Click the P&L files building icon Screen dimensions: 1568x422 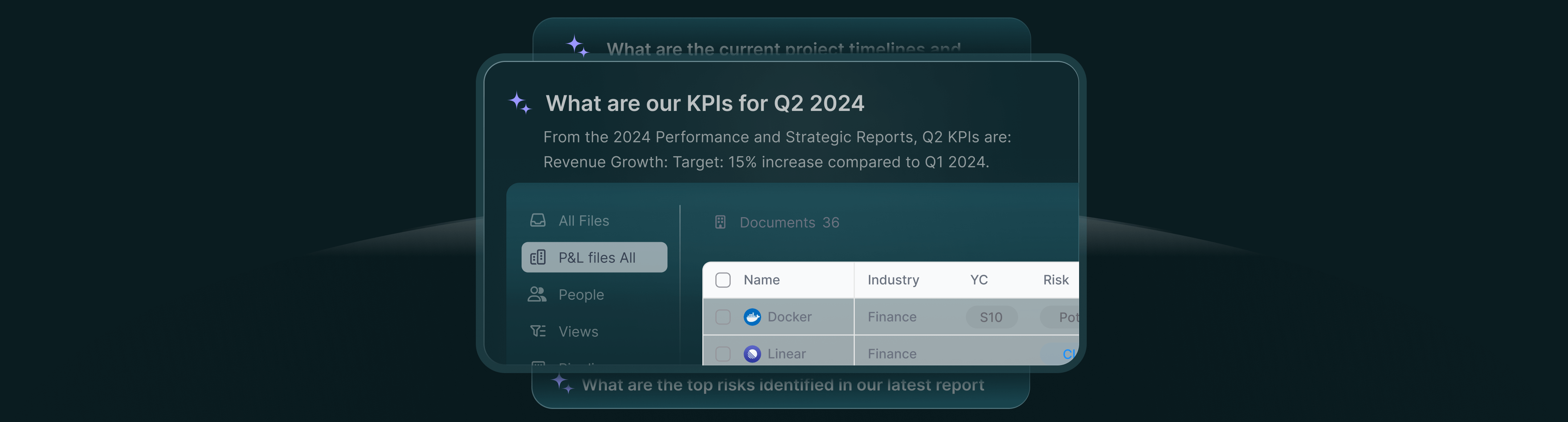point(538,257)
